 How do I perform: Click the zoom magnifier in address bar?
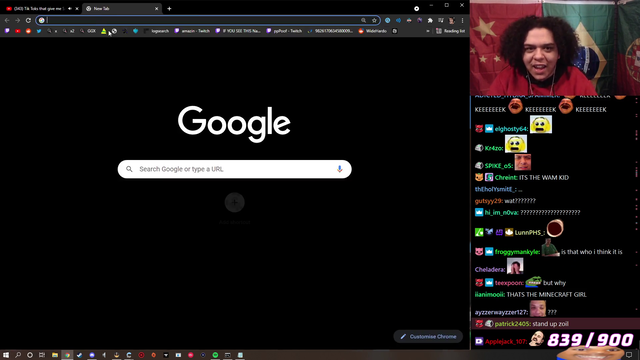pos(363,20)
